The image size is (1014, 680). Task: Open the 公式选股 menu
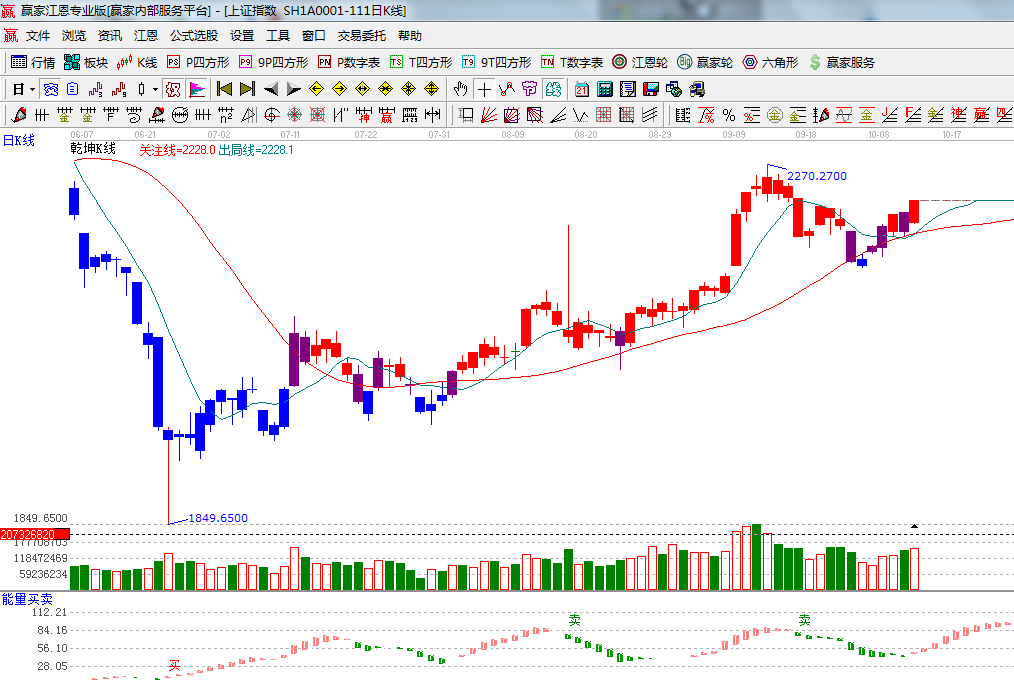(x=193, y=35)
